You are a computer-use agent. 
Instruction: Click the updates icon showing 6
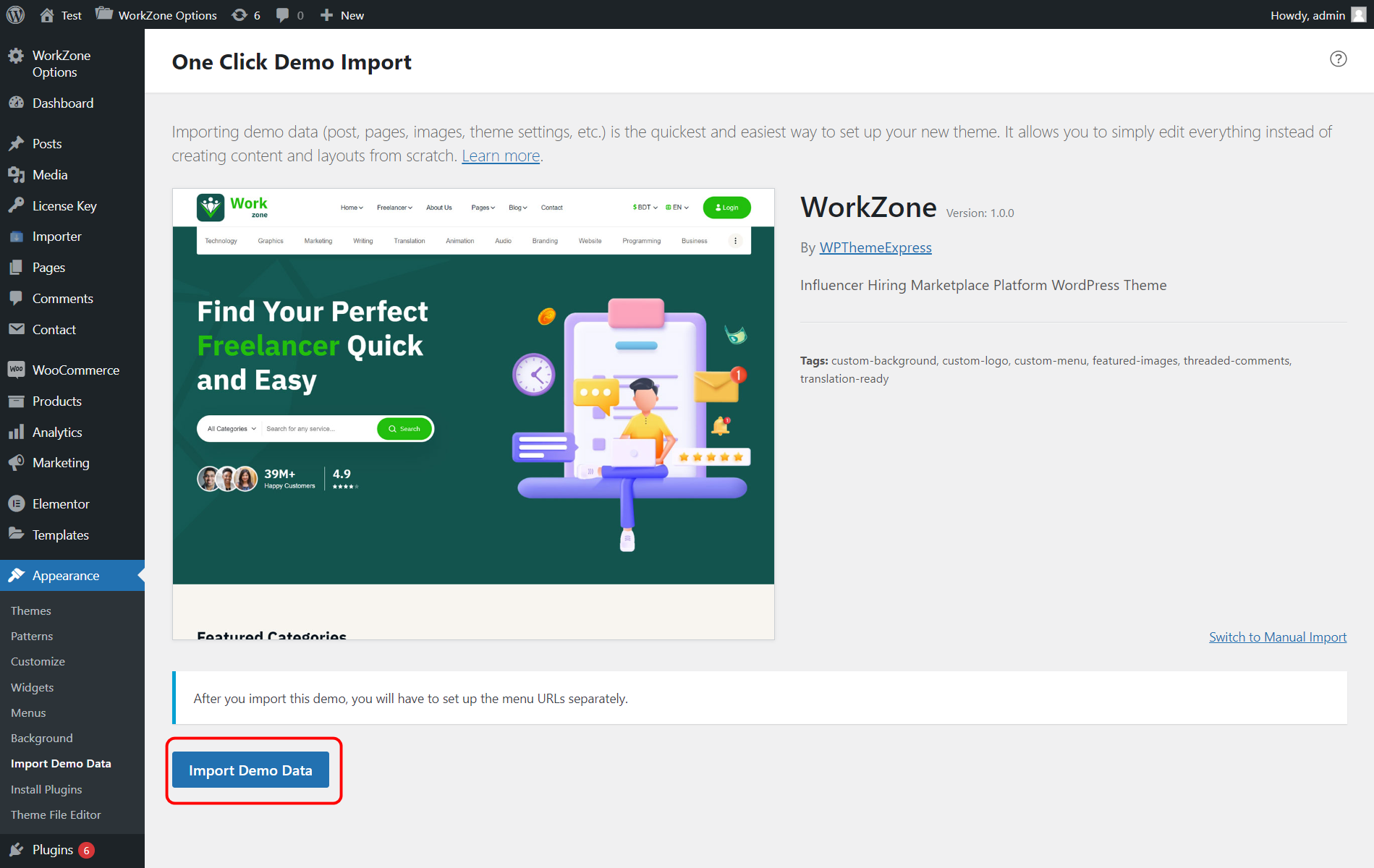(246, 14)
